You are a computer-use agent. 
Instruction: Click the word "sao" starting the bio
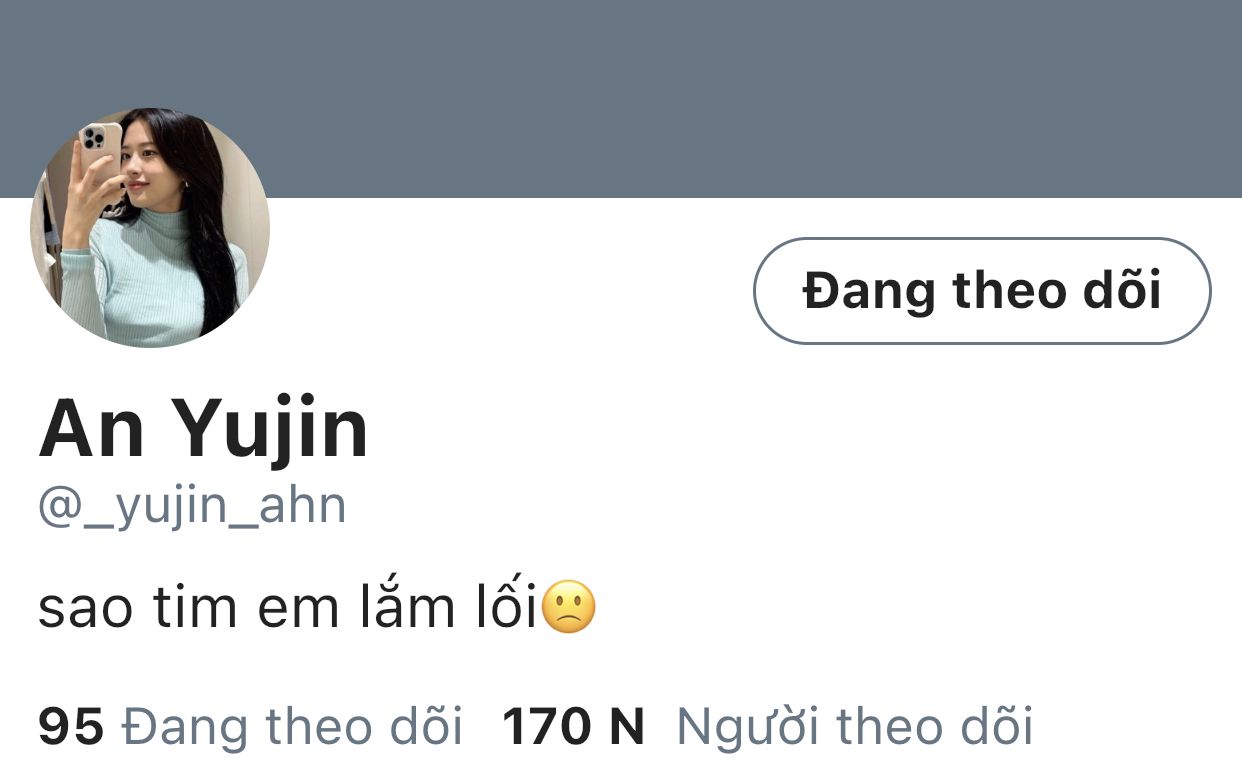(85, 610)
